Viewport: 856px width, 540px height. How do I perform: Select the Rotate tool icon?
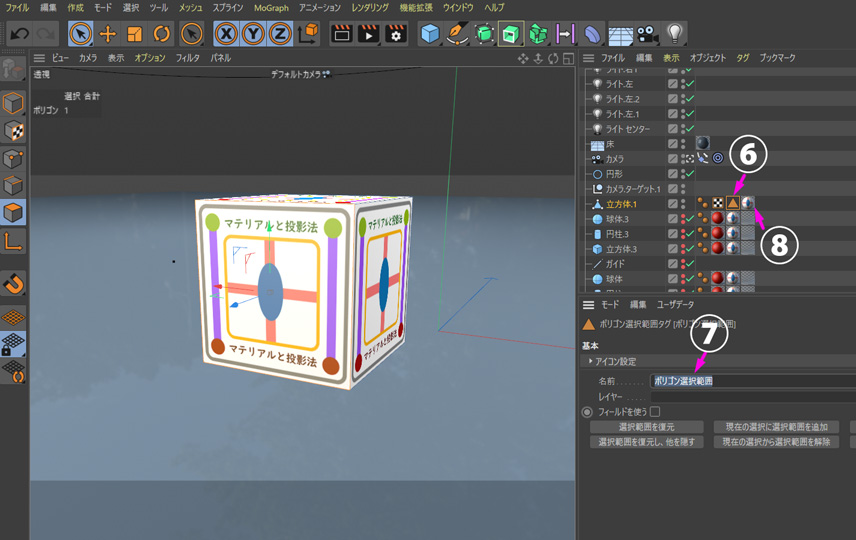161,34
